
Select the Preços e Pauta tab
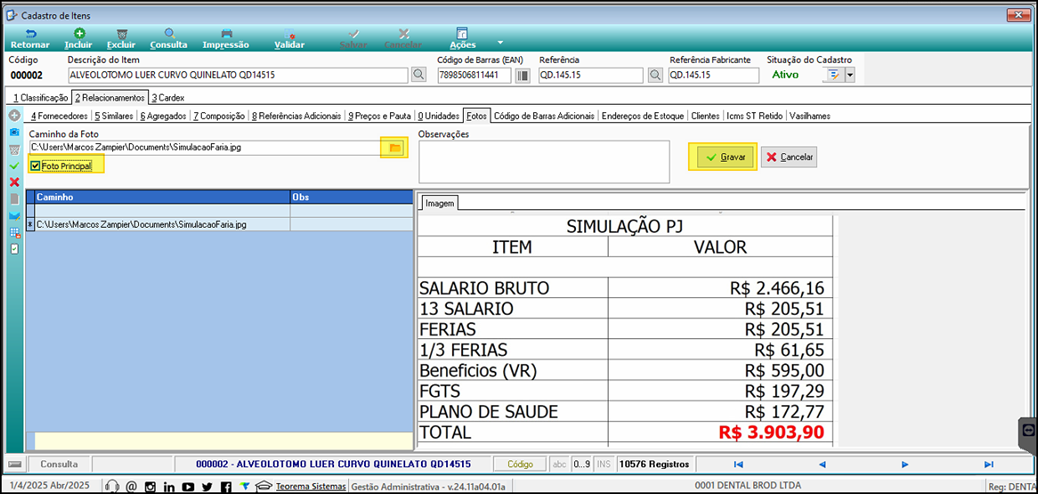[x=379, y=116]
